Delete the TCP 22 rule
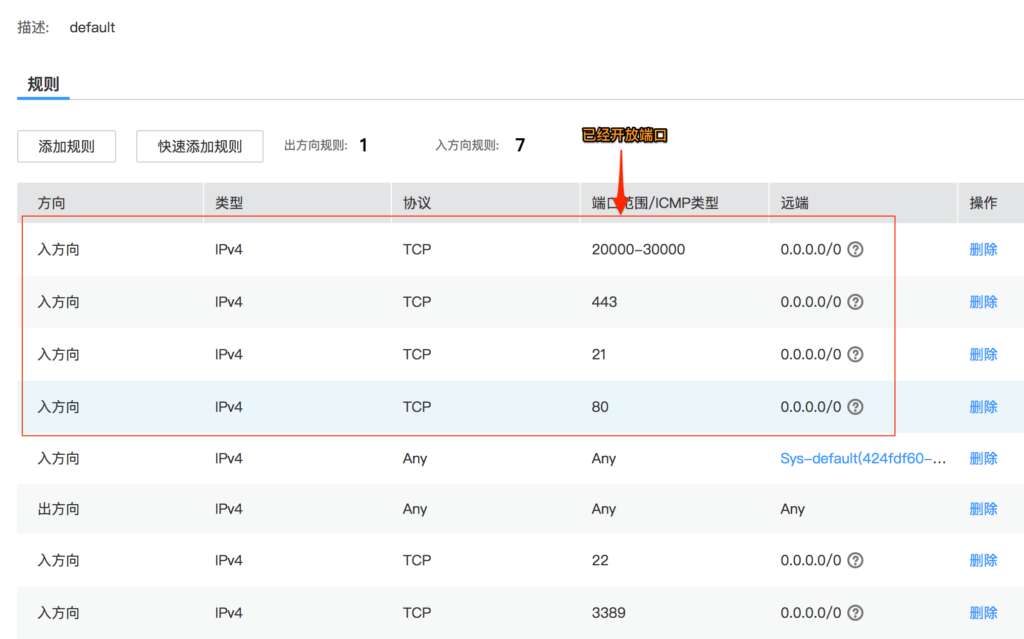This screenshot has width=1024, height=639. pos(983,561)
